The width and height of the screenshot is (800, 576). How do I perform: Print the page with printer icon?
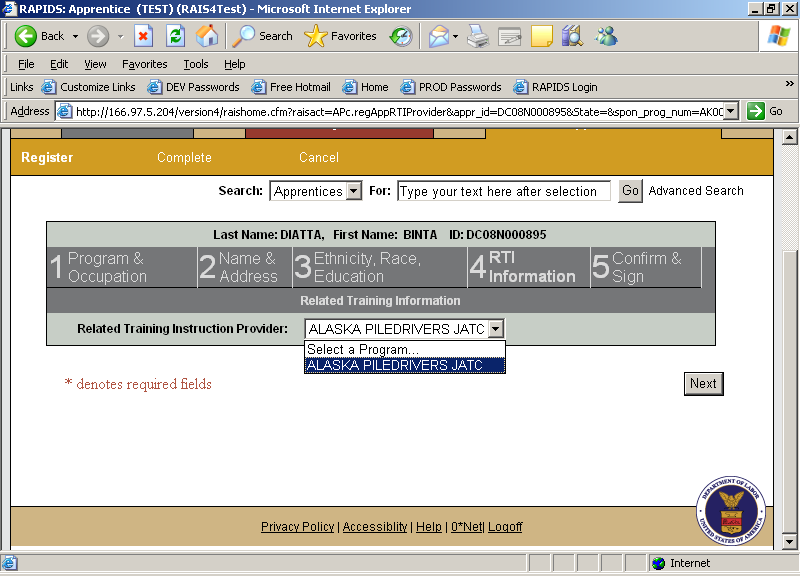(478, 36)
